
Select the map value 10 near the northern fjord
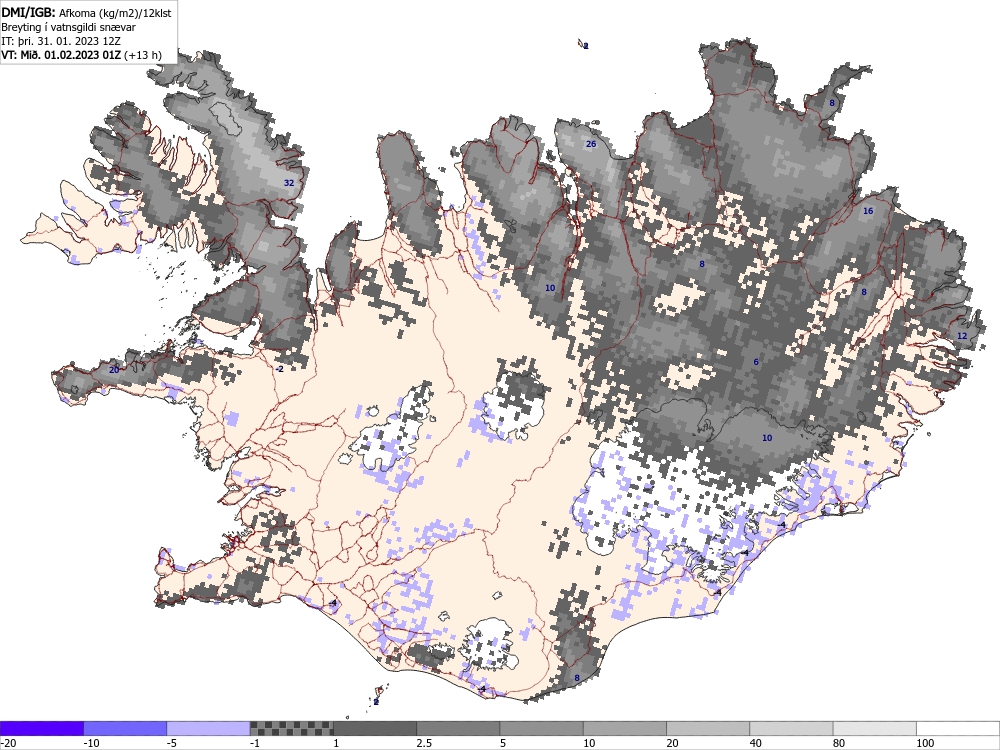coord(550,288)
